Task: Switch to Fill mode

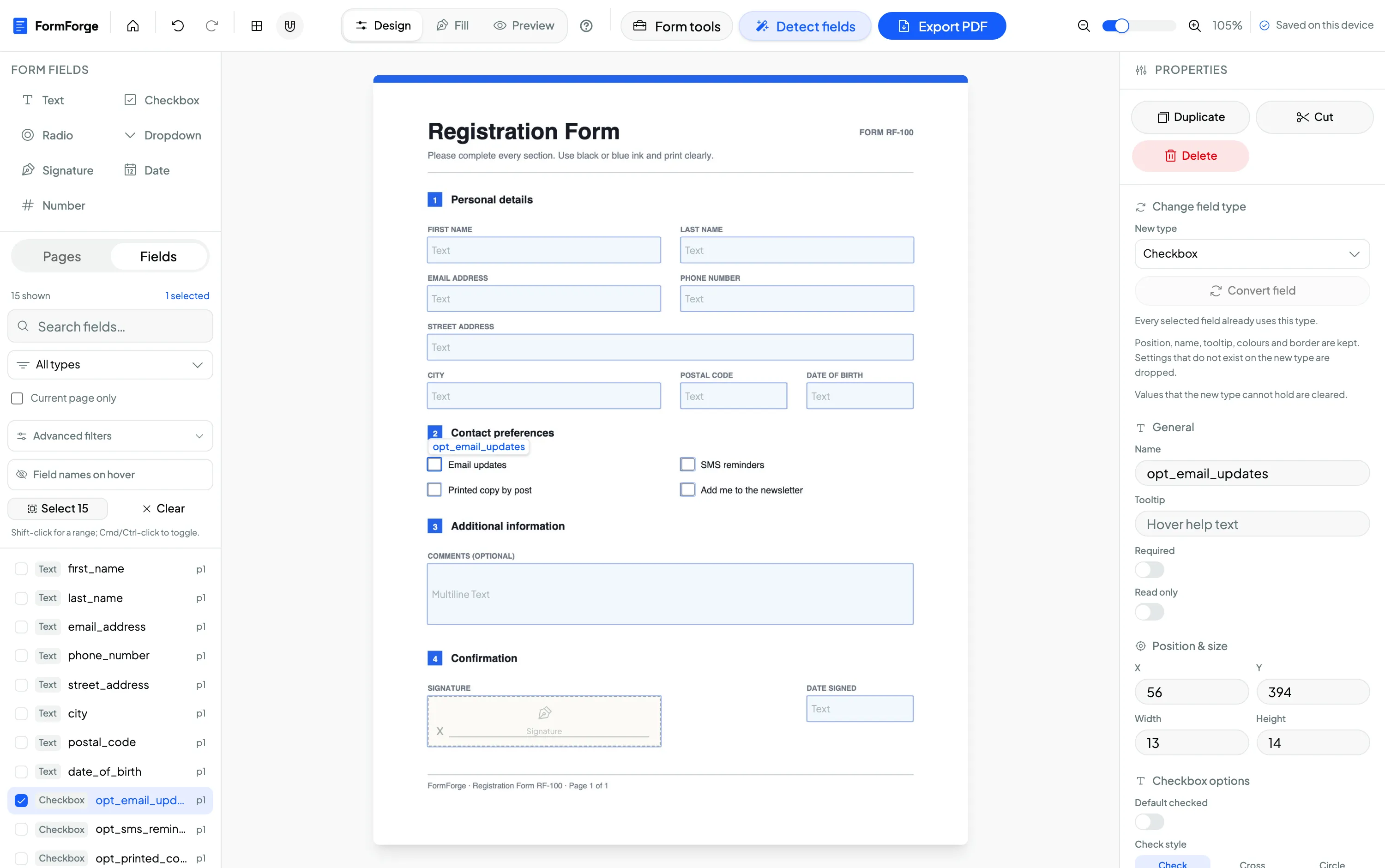Action: [452, 26]
